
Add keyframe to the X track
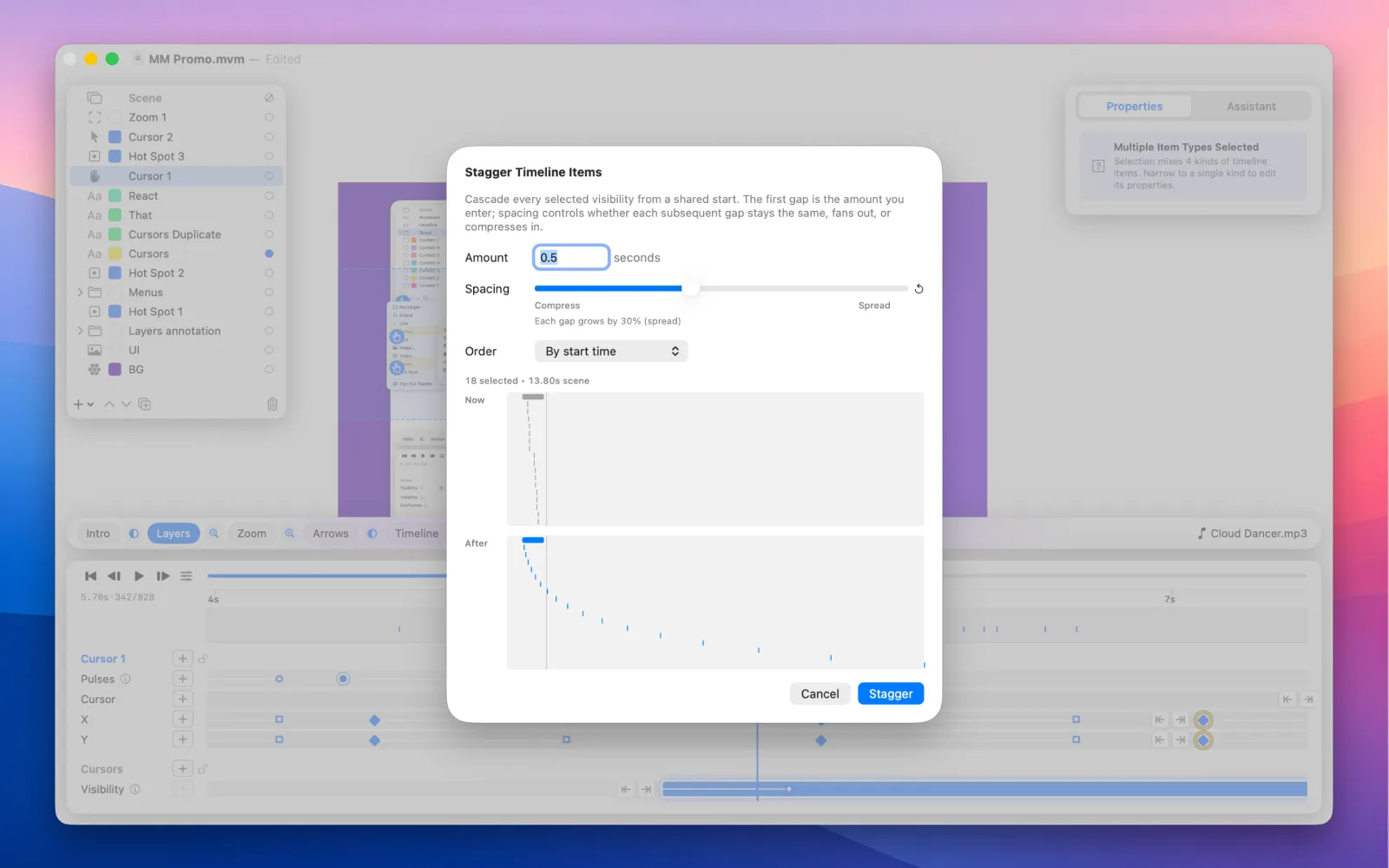(182, 719)
